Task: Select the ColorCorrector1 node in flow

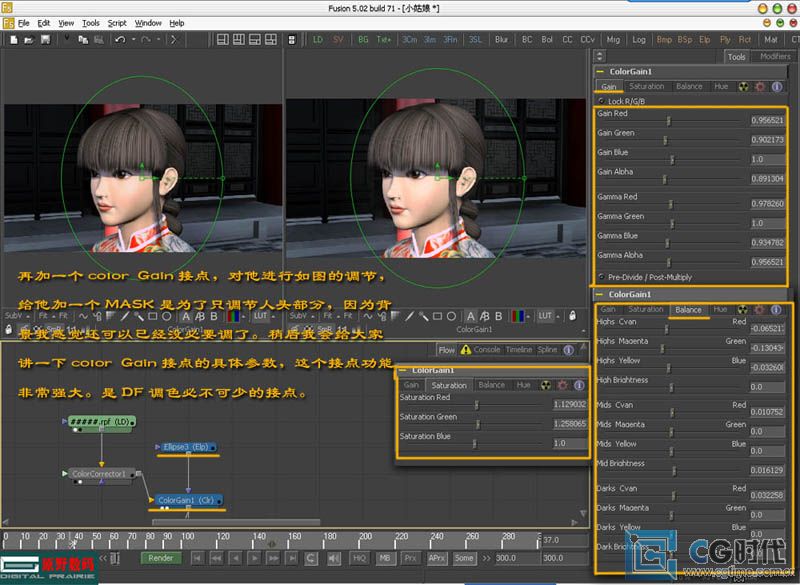Action: 102,474
